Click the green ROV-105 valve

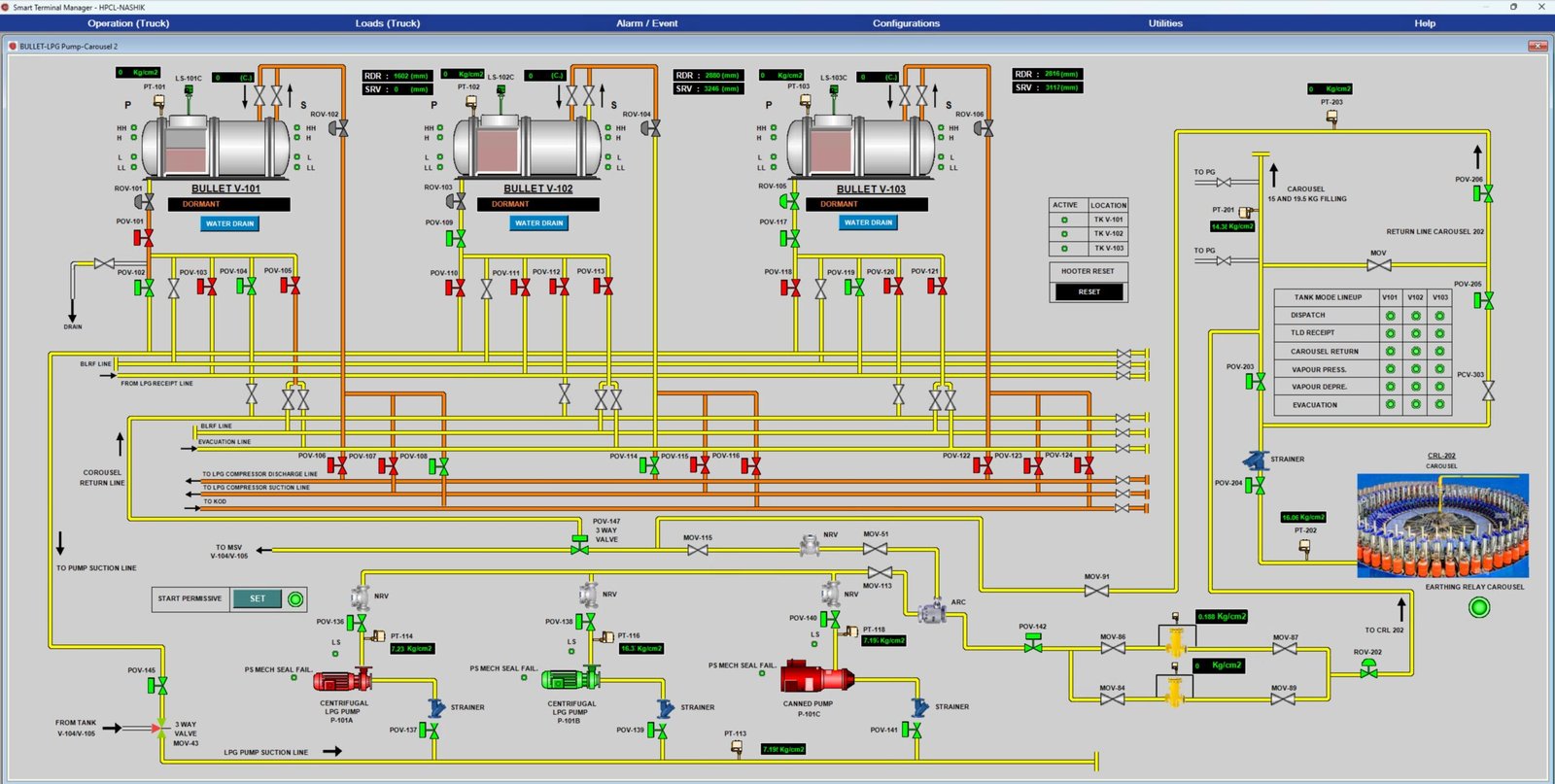(x=790, y=201)
